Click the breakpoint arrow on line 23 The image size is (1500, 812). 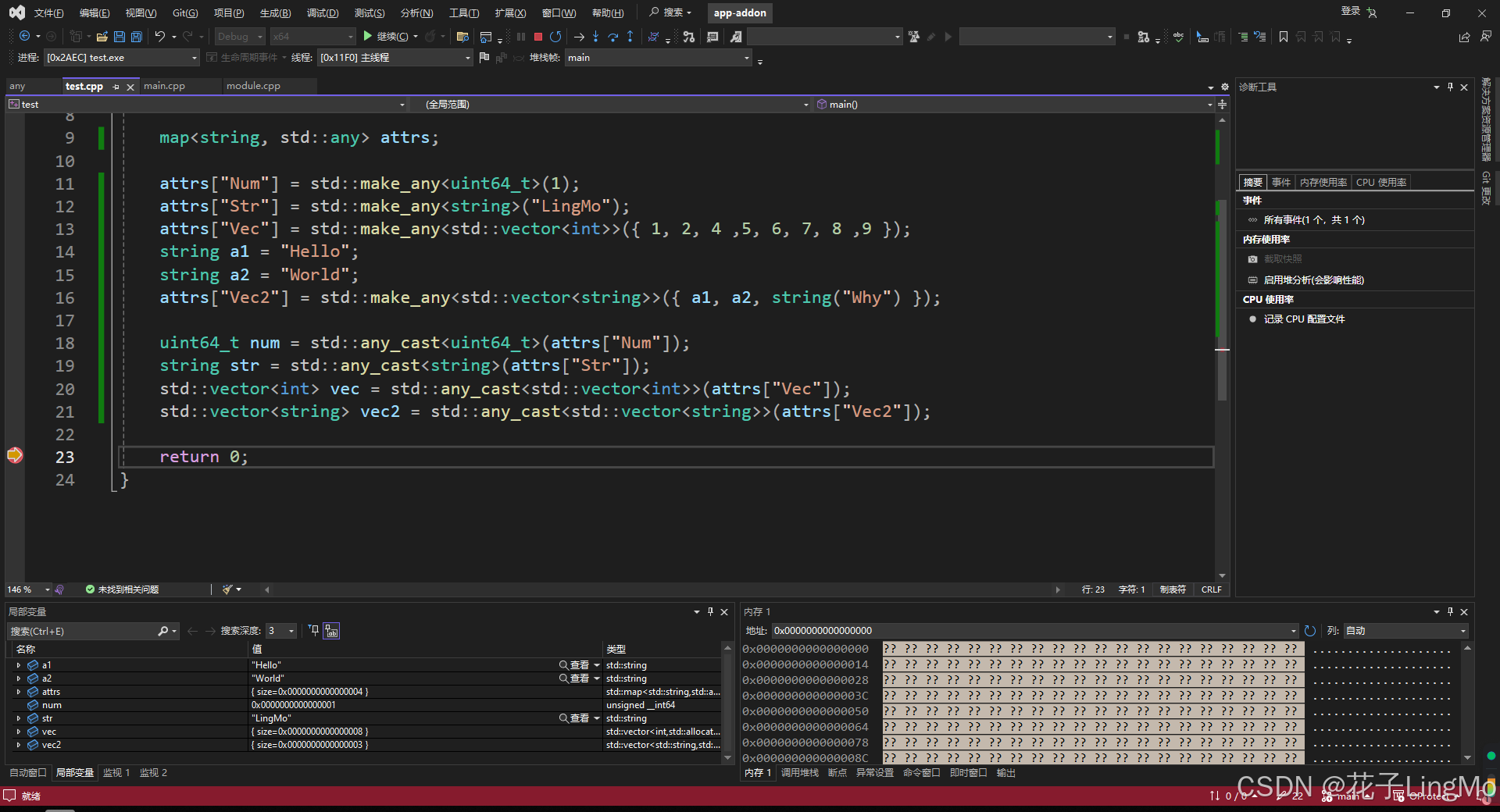[15, 455]
